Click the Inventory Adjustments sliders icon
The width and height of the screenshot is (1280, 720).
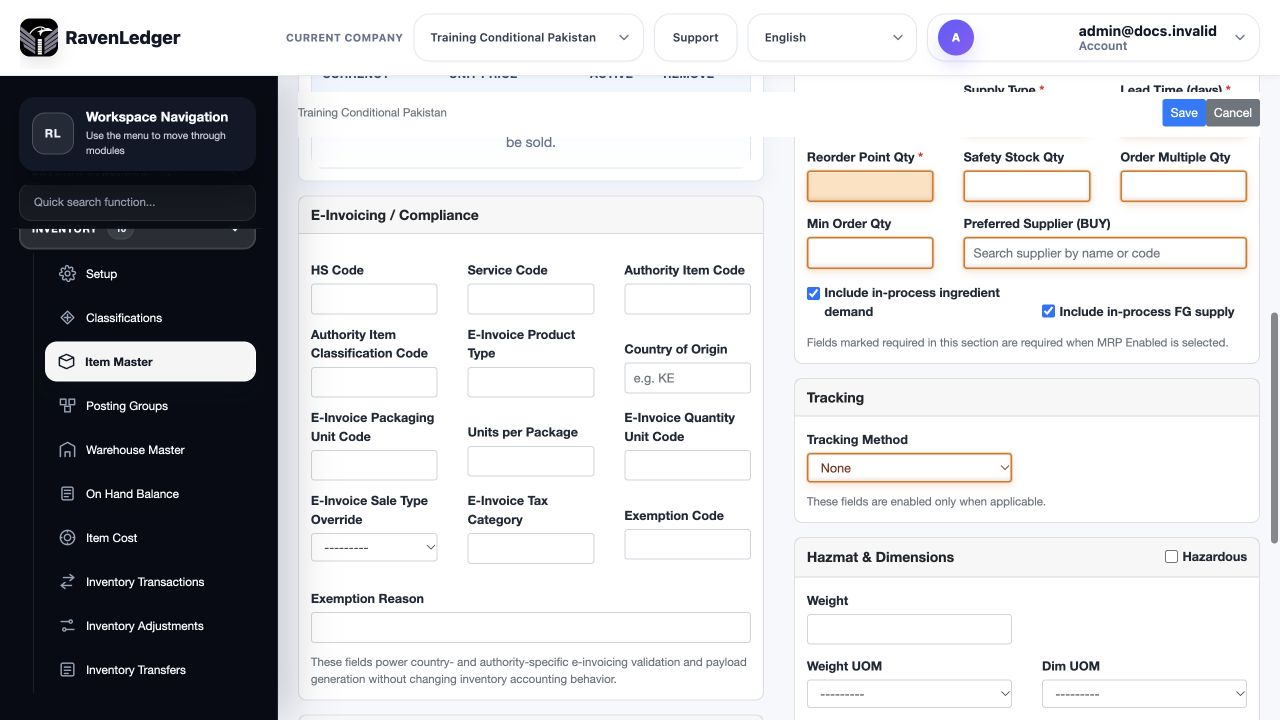[67, 626]
